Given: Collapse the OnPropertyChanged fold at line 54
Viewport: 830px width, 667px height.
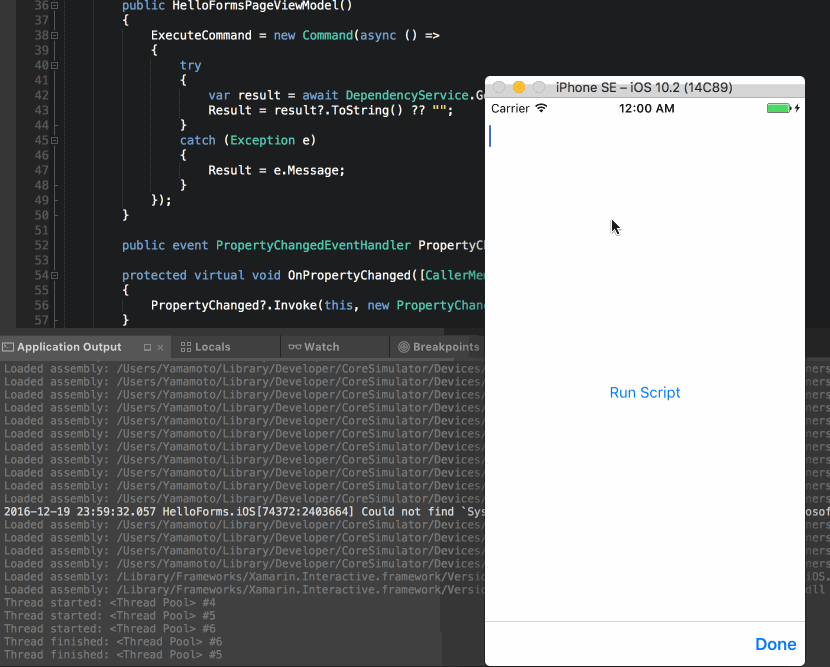Looking at the screenshot, I should click(x=55, y=276).
